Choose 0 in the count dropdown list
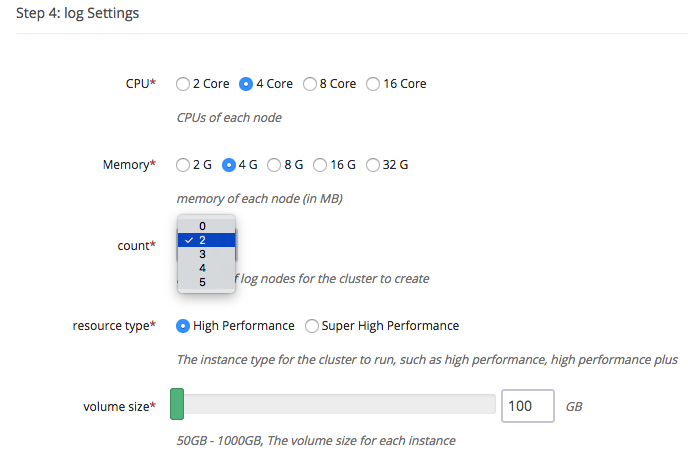This screenshot has width=688, height=465. 206,226
